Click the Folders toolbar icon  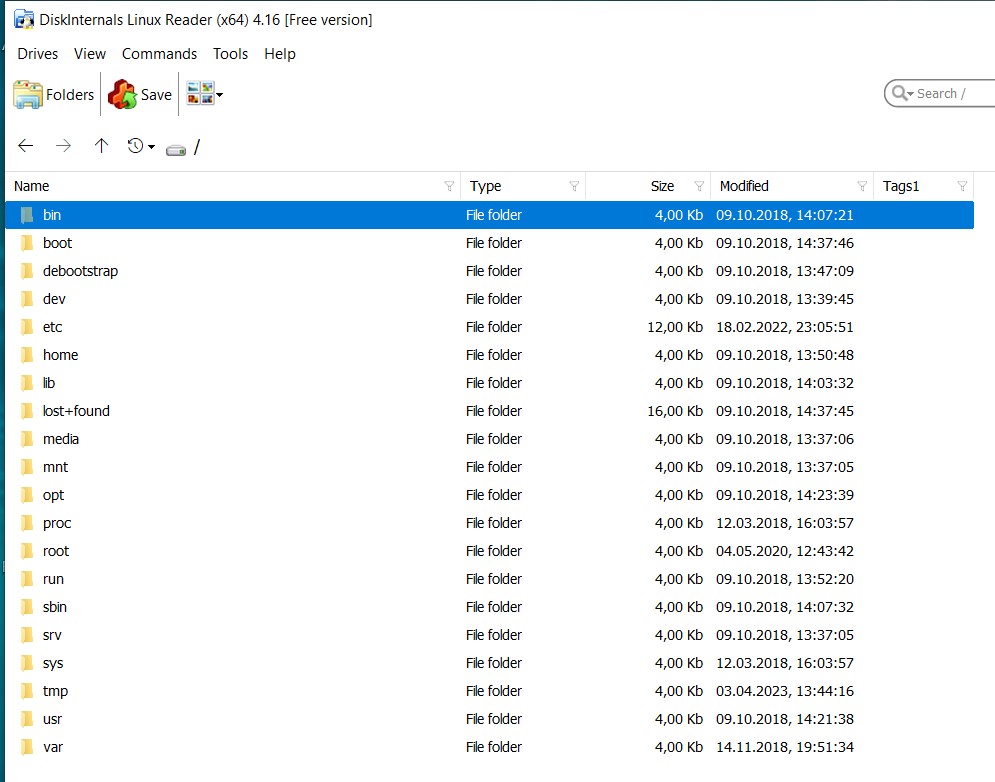[x=28, y=95]
